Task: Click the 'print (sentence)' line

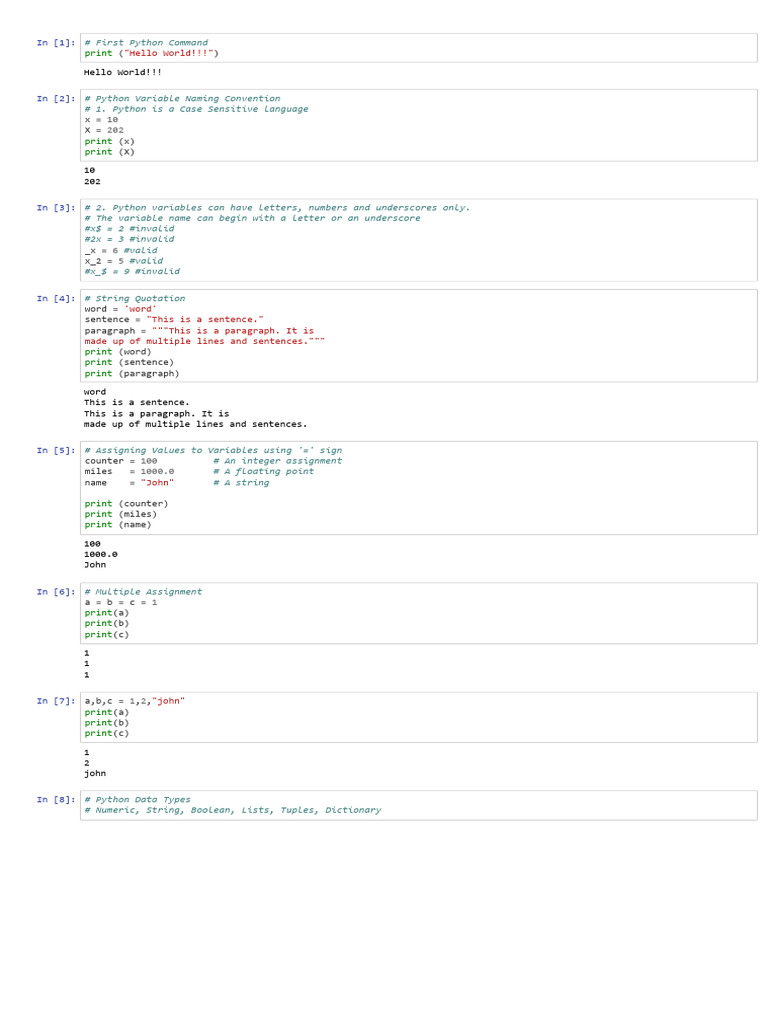Action: click(x=129, y=362)
